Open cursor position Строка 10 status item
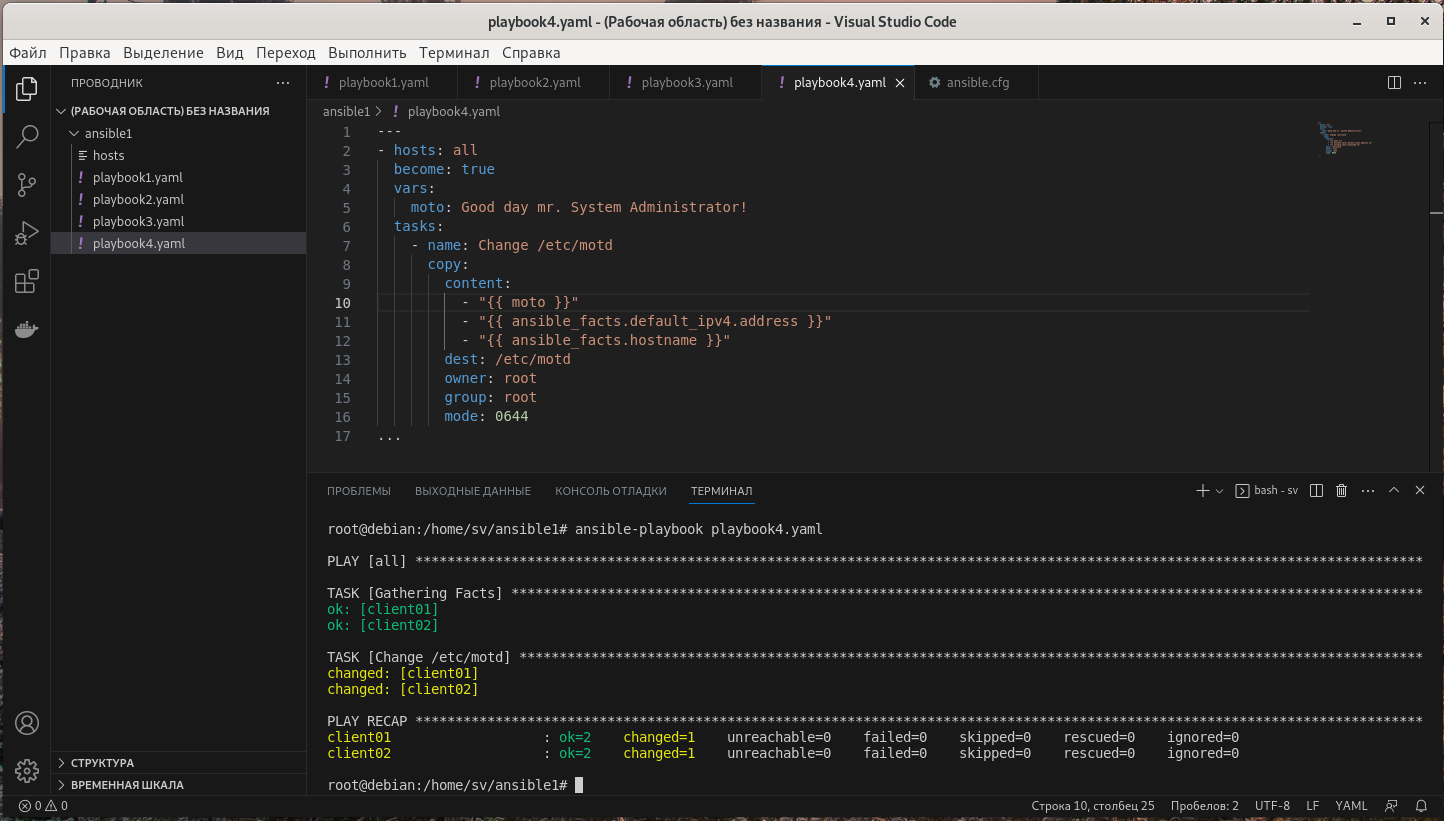 [x=1093, y=806]
